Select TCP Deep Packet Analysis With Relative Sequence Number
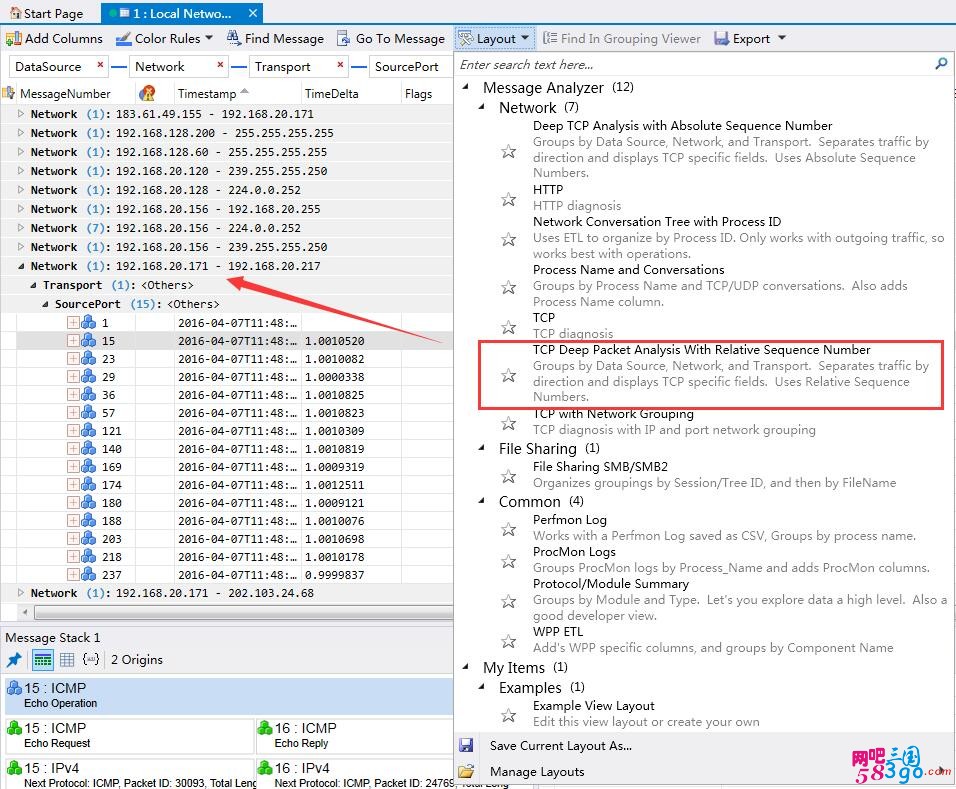 click(x=701, y=350)
